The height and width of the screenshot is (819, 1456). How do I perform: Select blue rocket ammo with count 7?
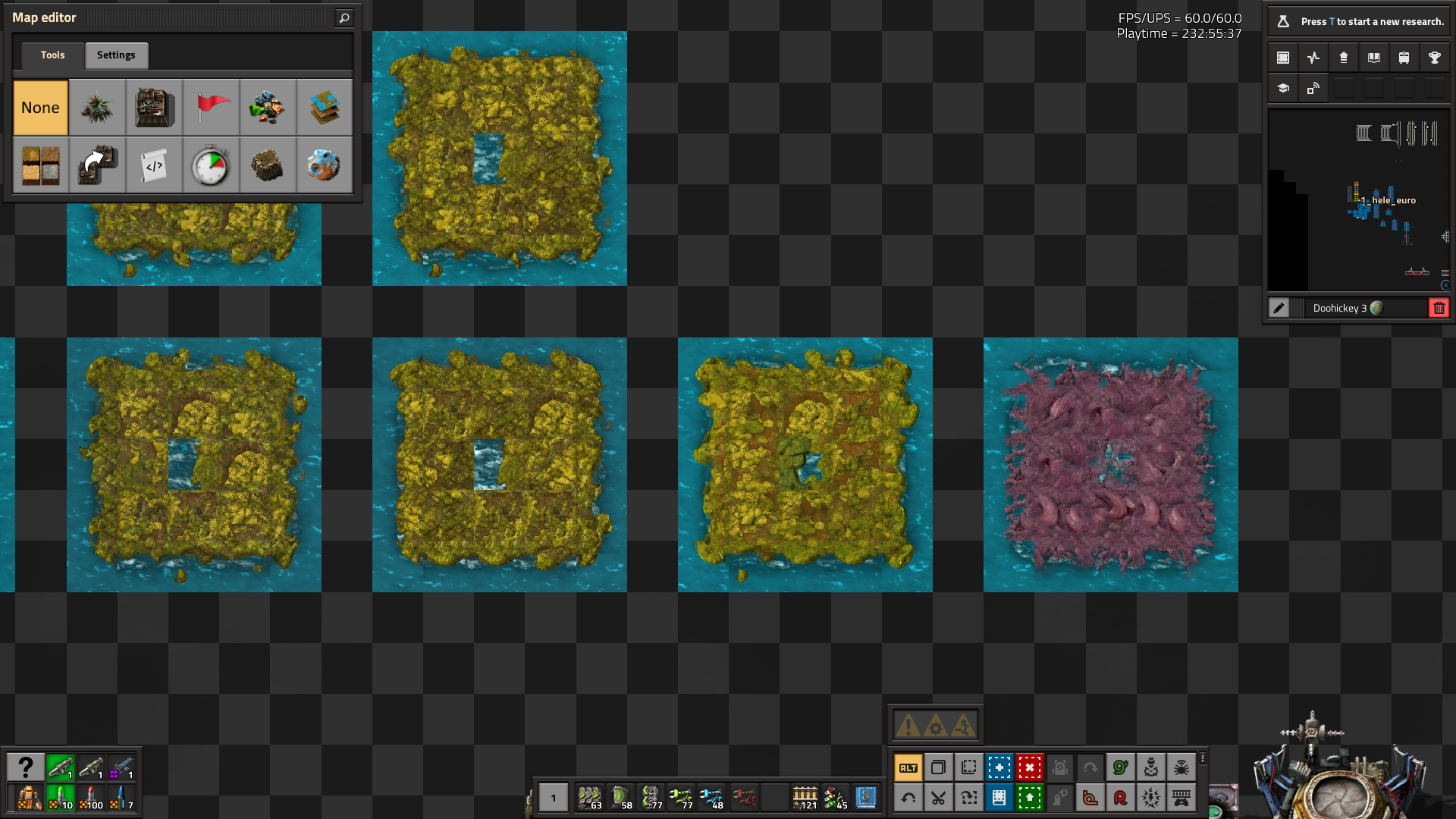point(121,798)
